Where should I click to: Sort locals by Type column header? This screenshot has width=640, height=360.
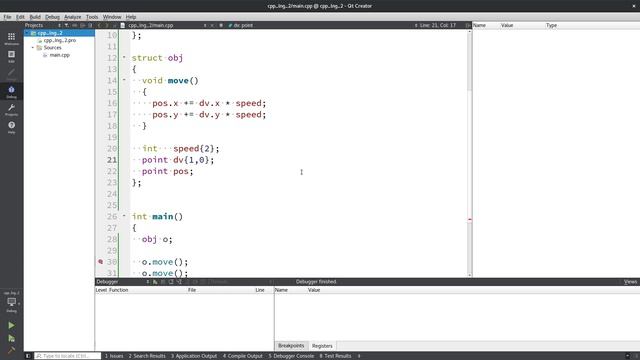coord(551,25)
